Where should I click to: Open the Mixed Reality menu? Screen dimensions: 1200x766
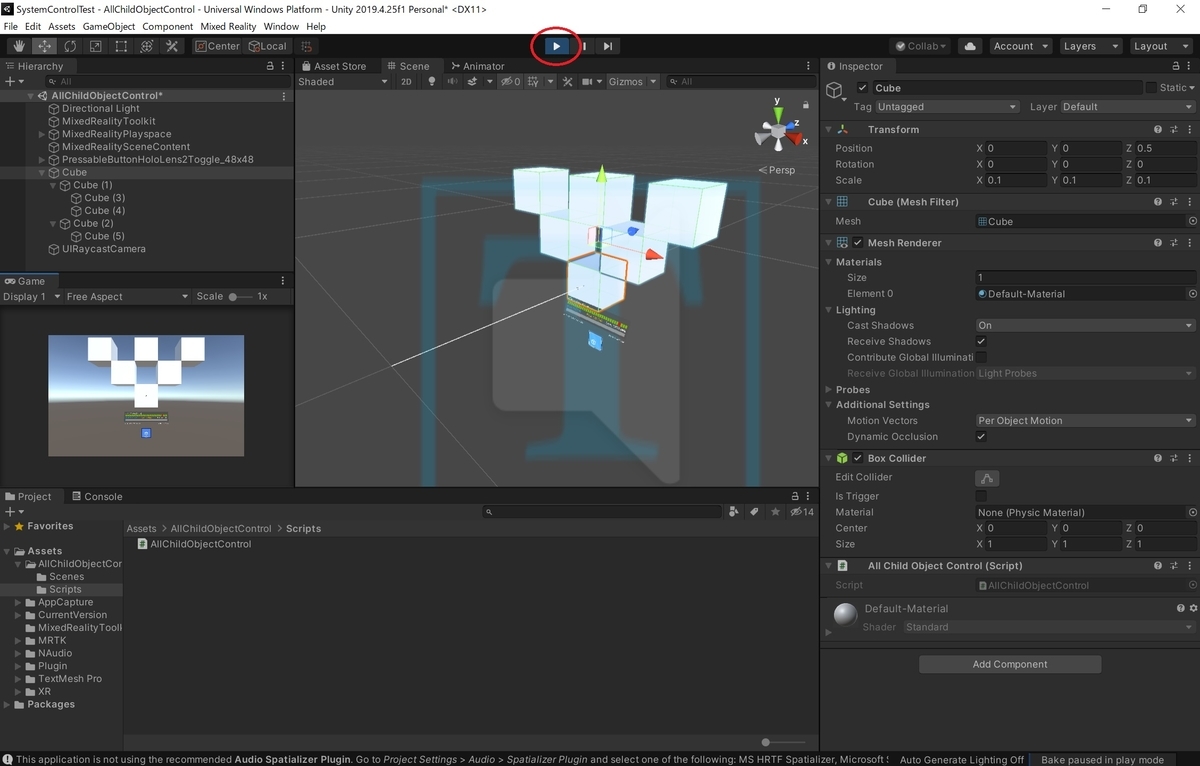tap(228, 26)
